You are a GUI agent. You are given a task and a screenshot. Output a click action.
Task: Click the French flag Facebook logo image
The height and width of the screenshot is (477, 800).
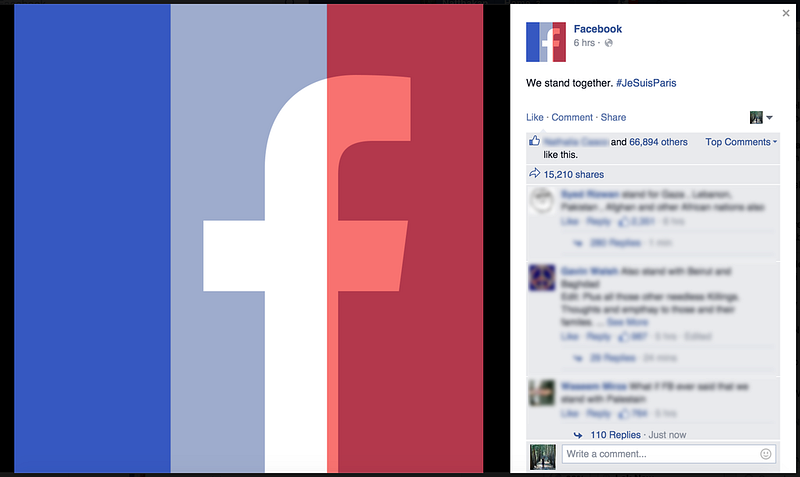(x=248, y=238)
